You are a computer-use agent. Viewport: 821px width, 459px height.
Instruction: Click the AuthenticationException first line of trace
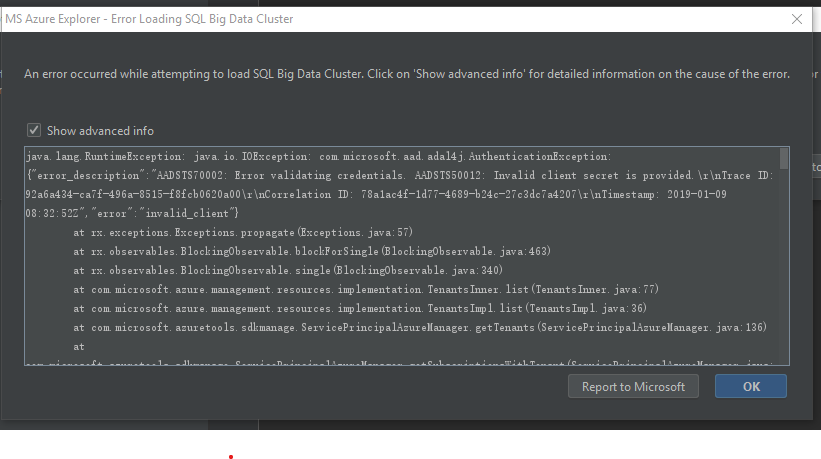pos(318,156)
